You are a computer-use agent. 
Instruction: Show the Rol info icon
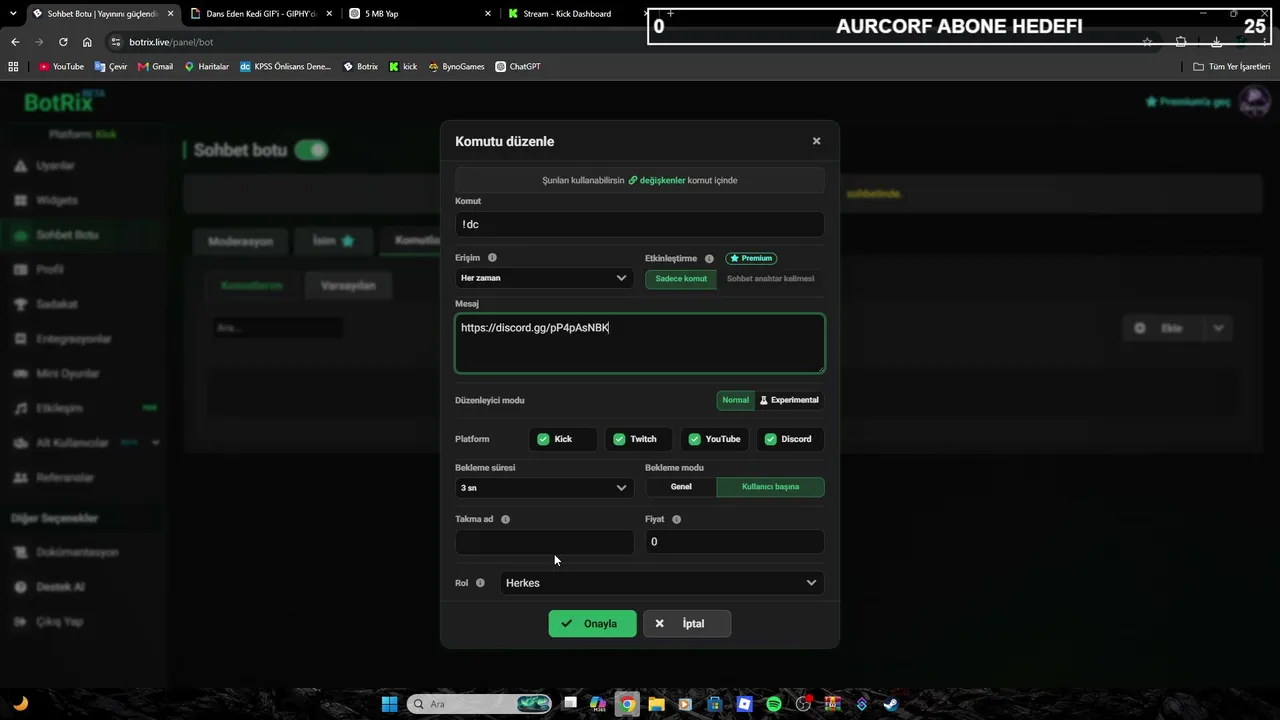tap(480, 583)
